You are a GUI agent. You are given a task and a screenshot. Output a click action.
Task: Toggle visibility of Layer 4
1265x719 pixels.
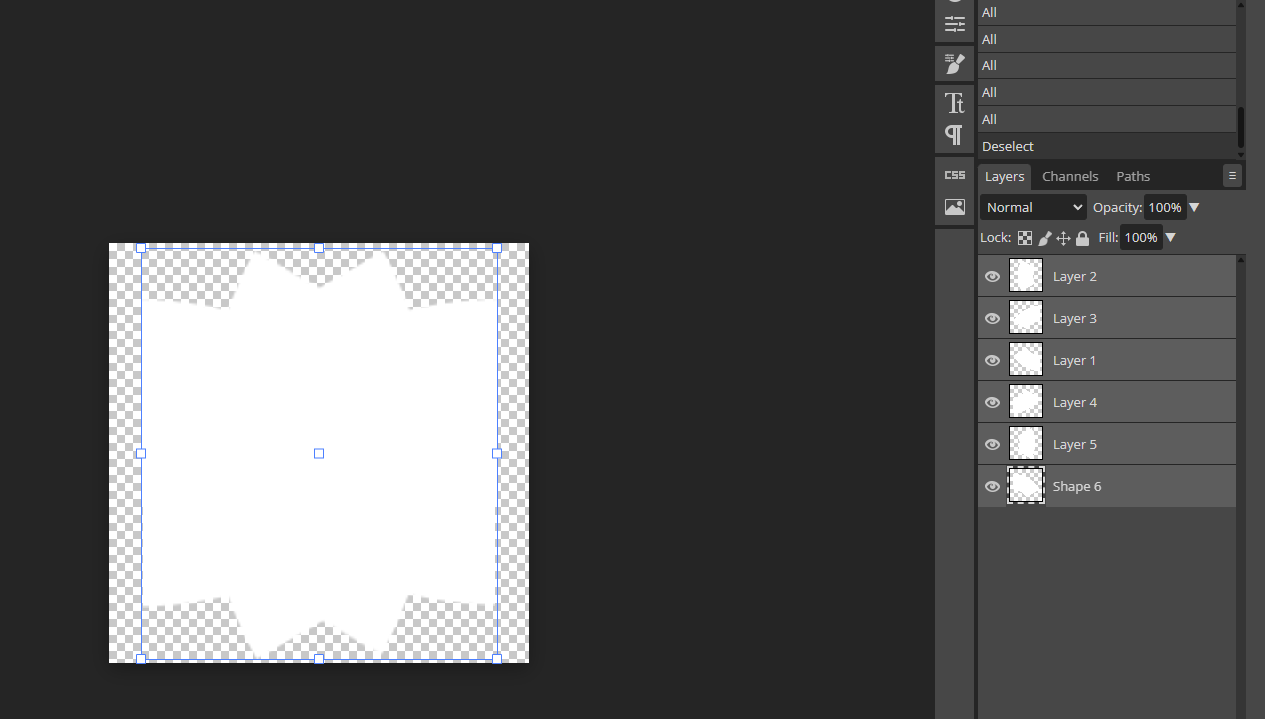pos(992,403)
